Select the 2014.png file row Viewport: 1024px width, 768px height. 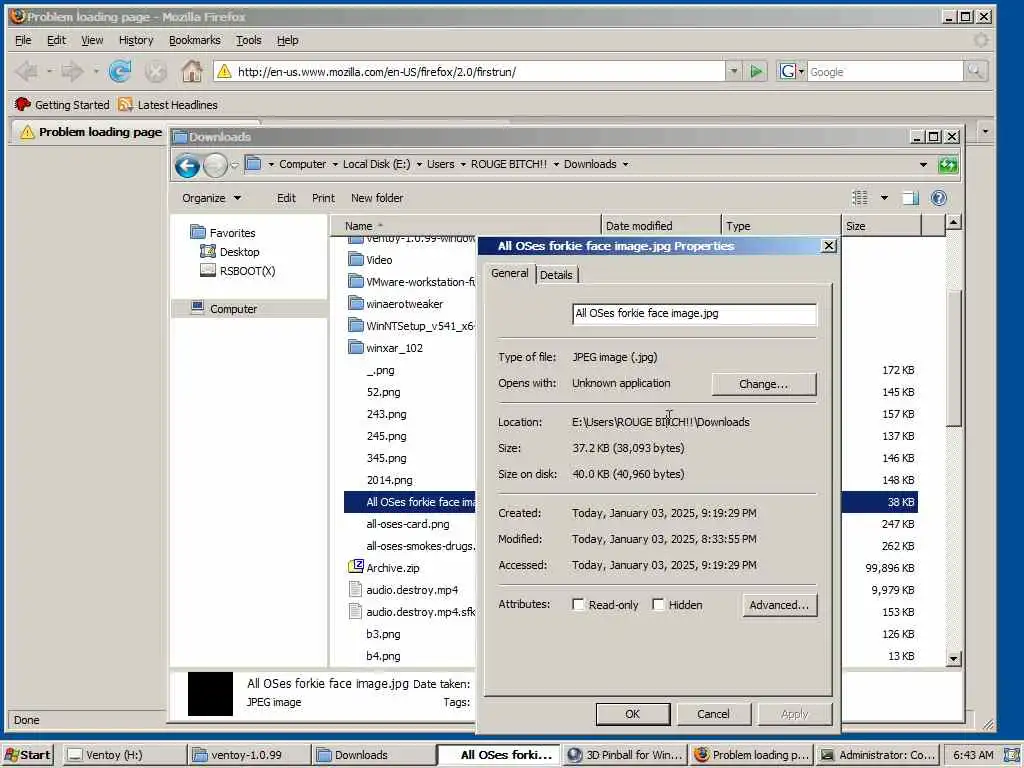[x=389, y=480]
